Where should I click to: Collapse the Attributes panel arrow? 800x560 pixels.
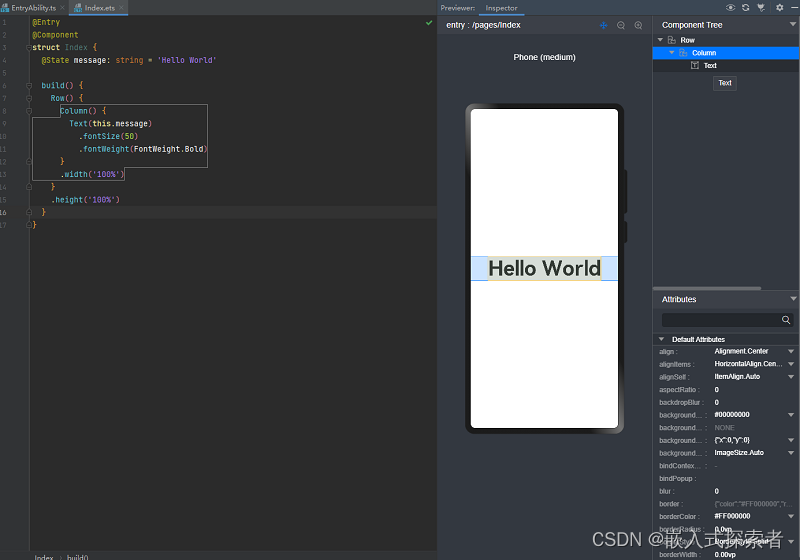[793, 299]
